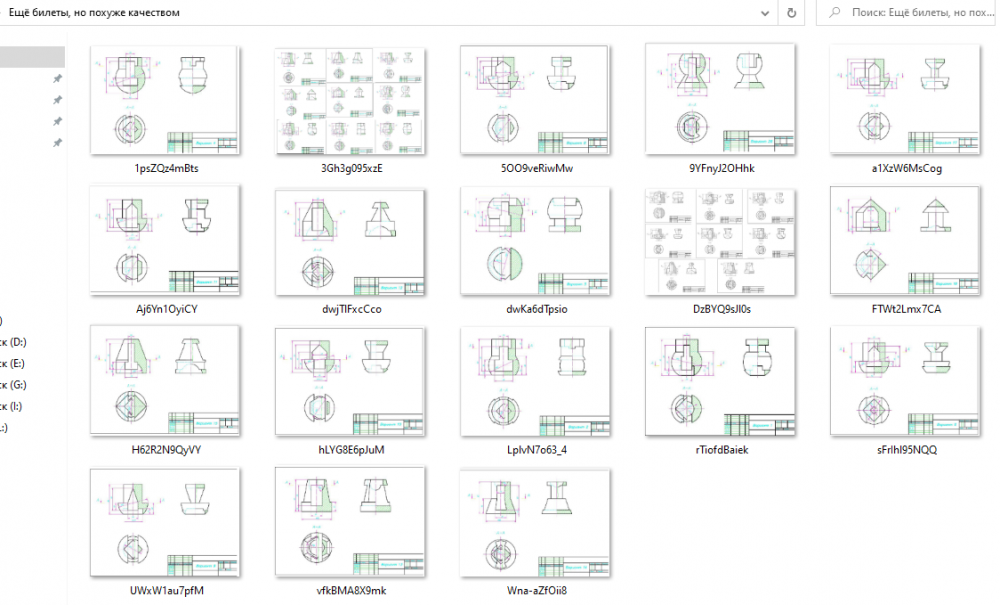Click the file name FTWt2Lmx7CA
Screen dimensions: 1000x605
click(906, 309)
